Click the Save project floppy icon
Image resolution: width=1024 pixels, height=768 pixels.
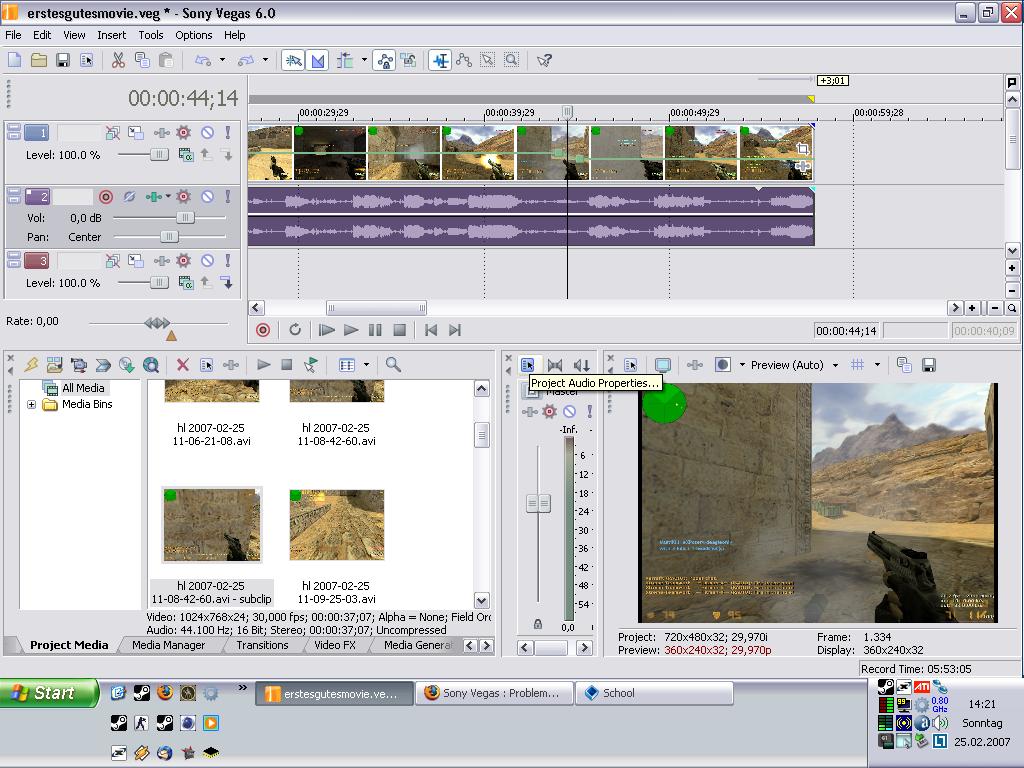(x=62, y=60)
